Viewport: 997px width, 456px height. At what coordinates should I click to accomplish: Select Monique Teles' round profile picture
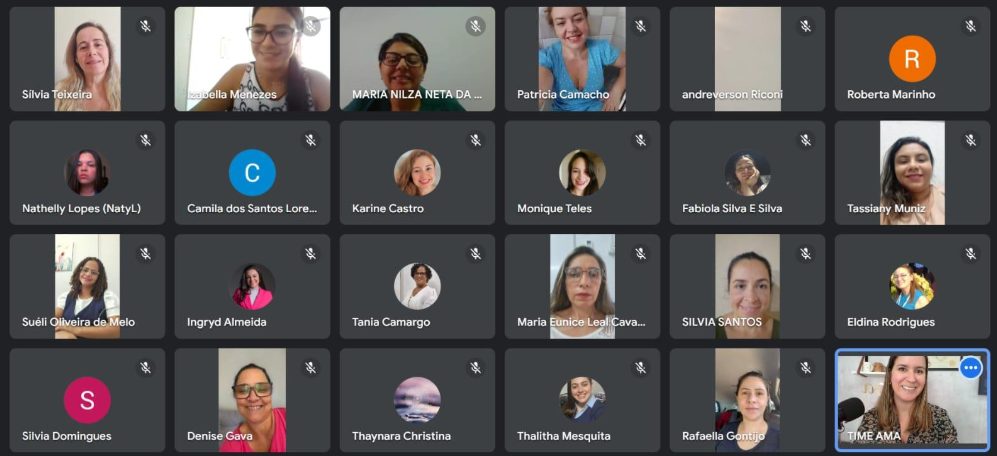click(582, 172)
